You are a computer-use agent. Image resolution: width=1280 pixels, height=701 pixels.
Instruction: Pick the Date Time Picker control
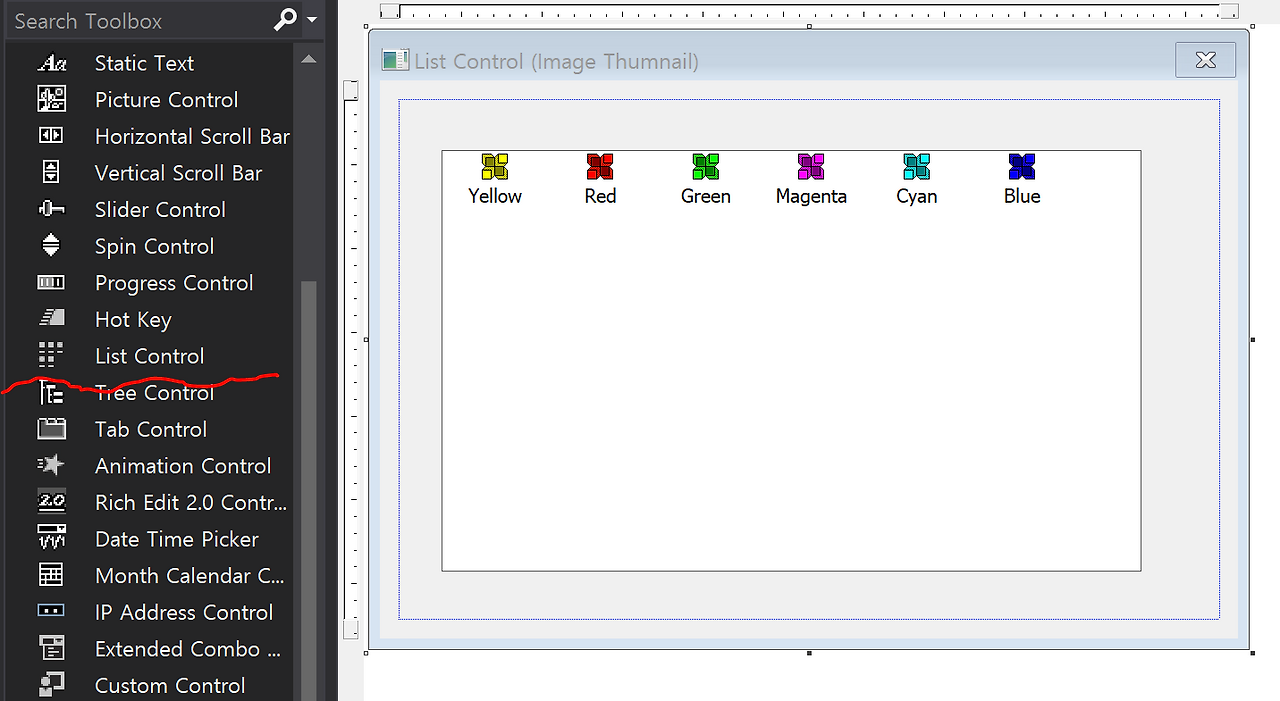point(176,538)
